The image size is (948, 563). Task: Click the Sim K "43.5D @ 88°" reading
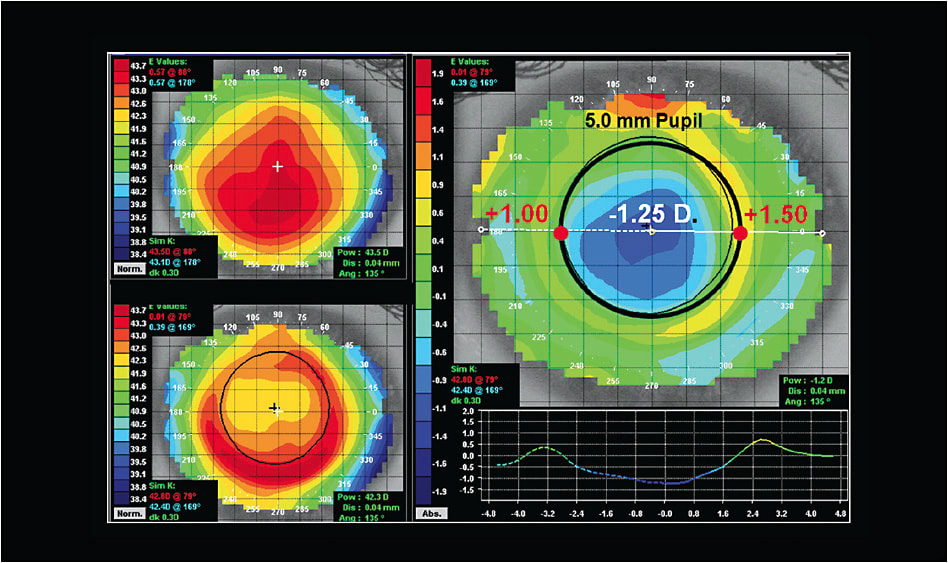point(172,252)
